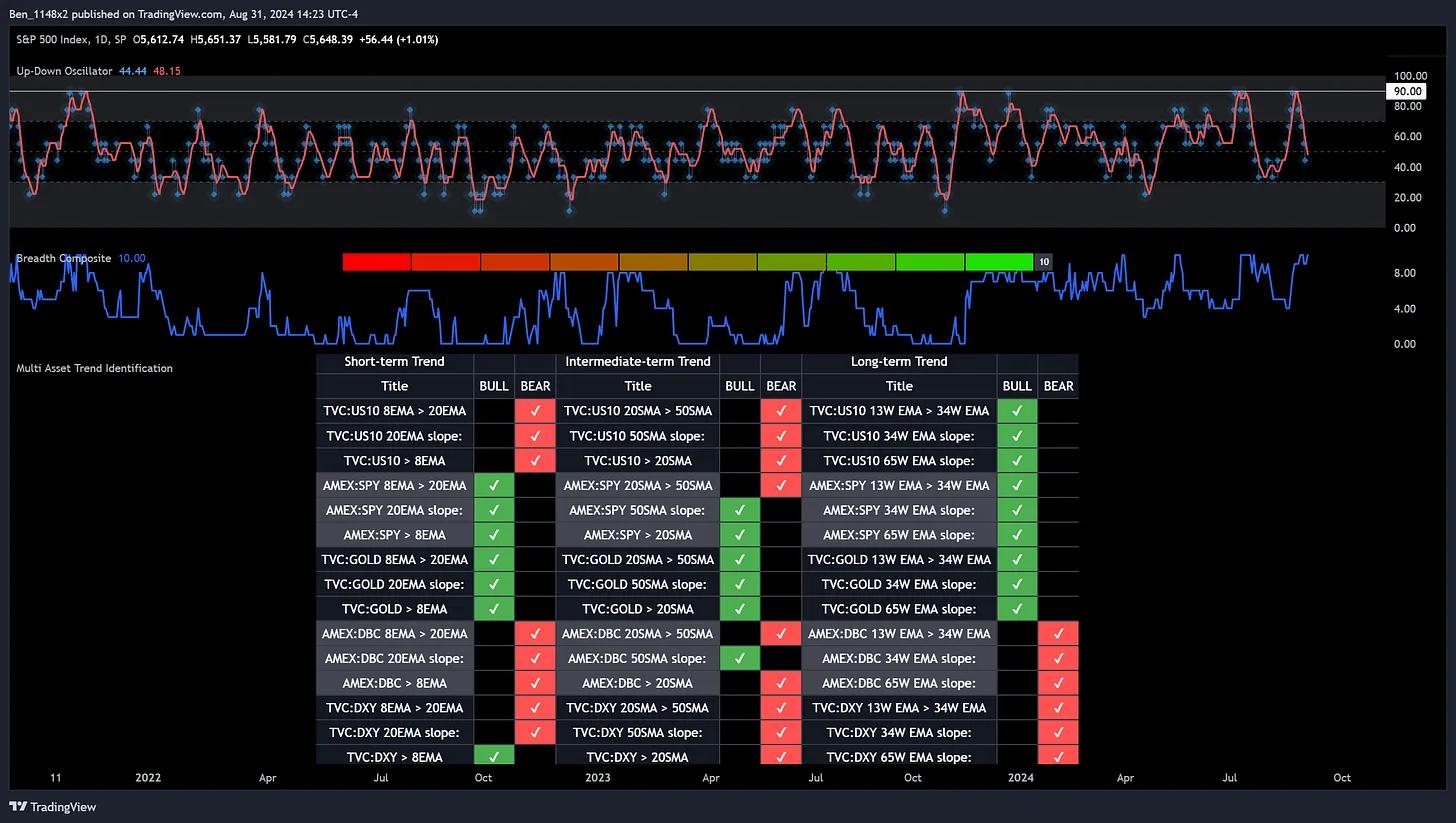Screen dimensions: 1456x823
Task: Click the bear checkmark for AMEX:DBC 13W EMA > 34W EMA
Action: [1058, 633]
